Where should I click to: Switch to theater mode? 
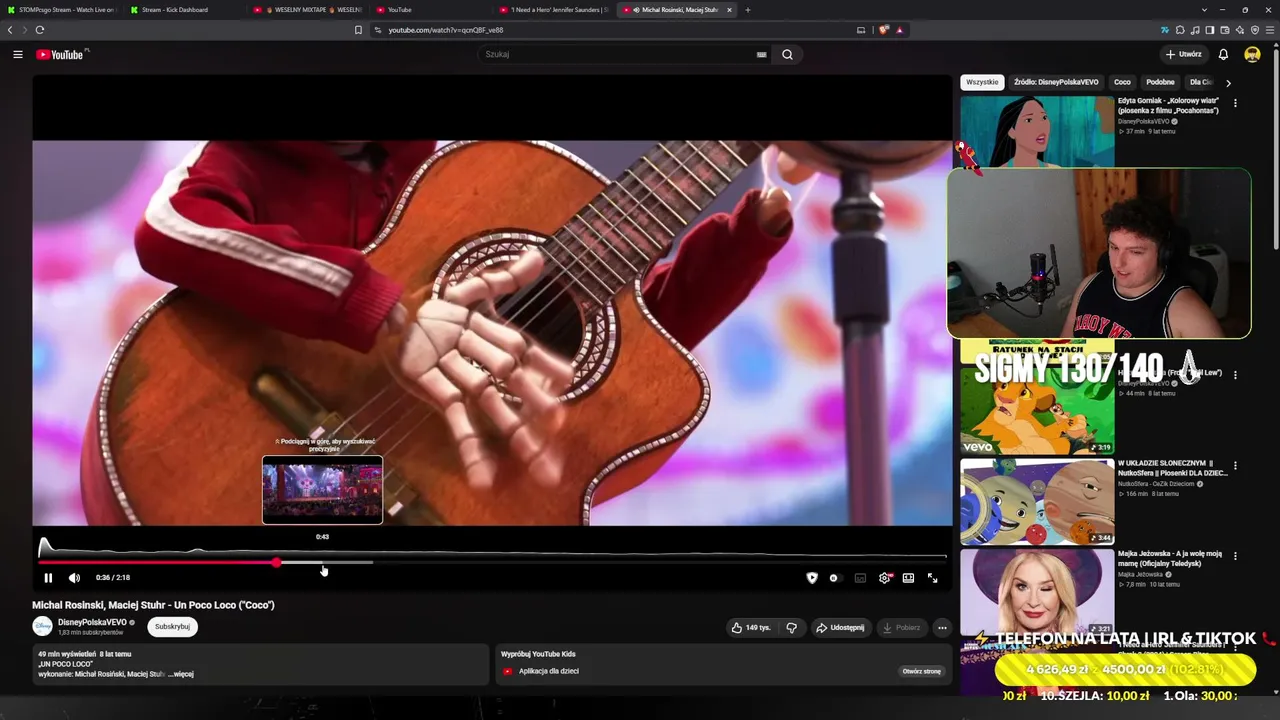tap(908, 577)
